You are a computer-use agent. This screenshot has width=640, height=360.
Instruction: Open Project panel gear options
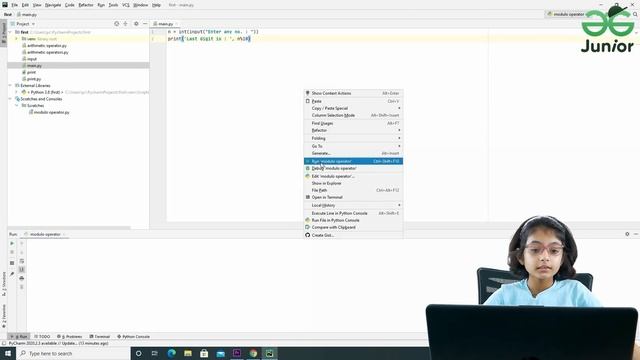(136, 24)
